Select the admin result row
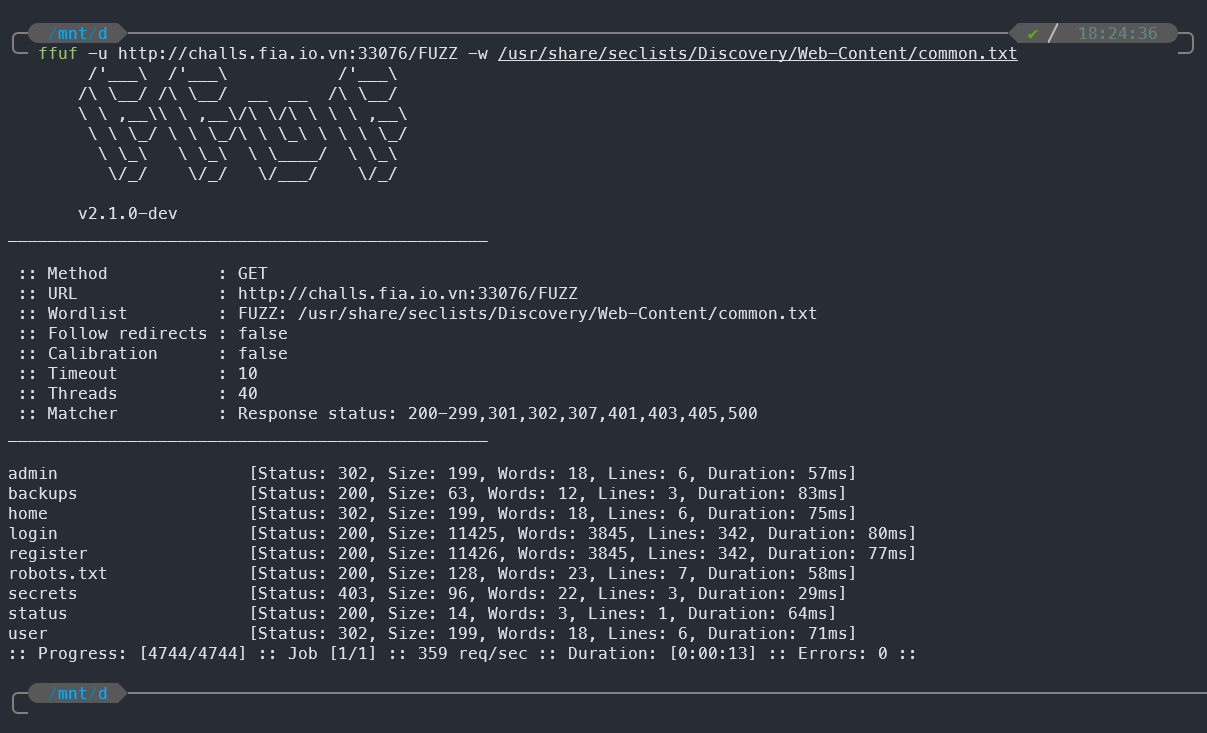Viewport: 1207px width, 733px height. click(x=432, y=473)
